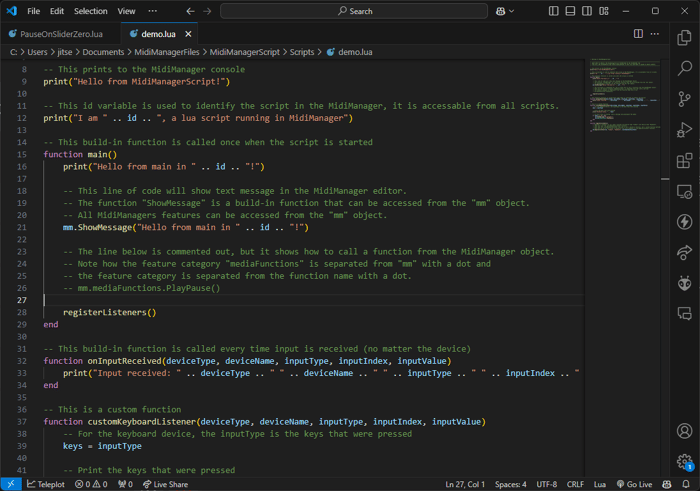The height and width of the screenshot is (491, 700).
Task: Toggle the secondary side bar
Action: [x=587, y=11]
